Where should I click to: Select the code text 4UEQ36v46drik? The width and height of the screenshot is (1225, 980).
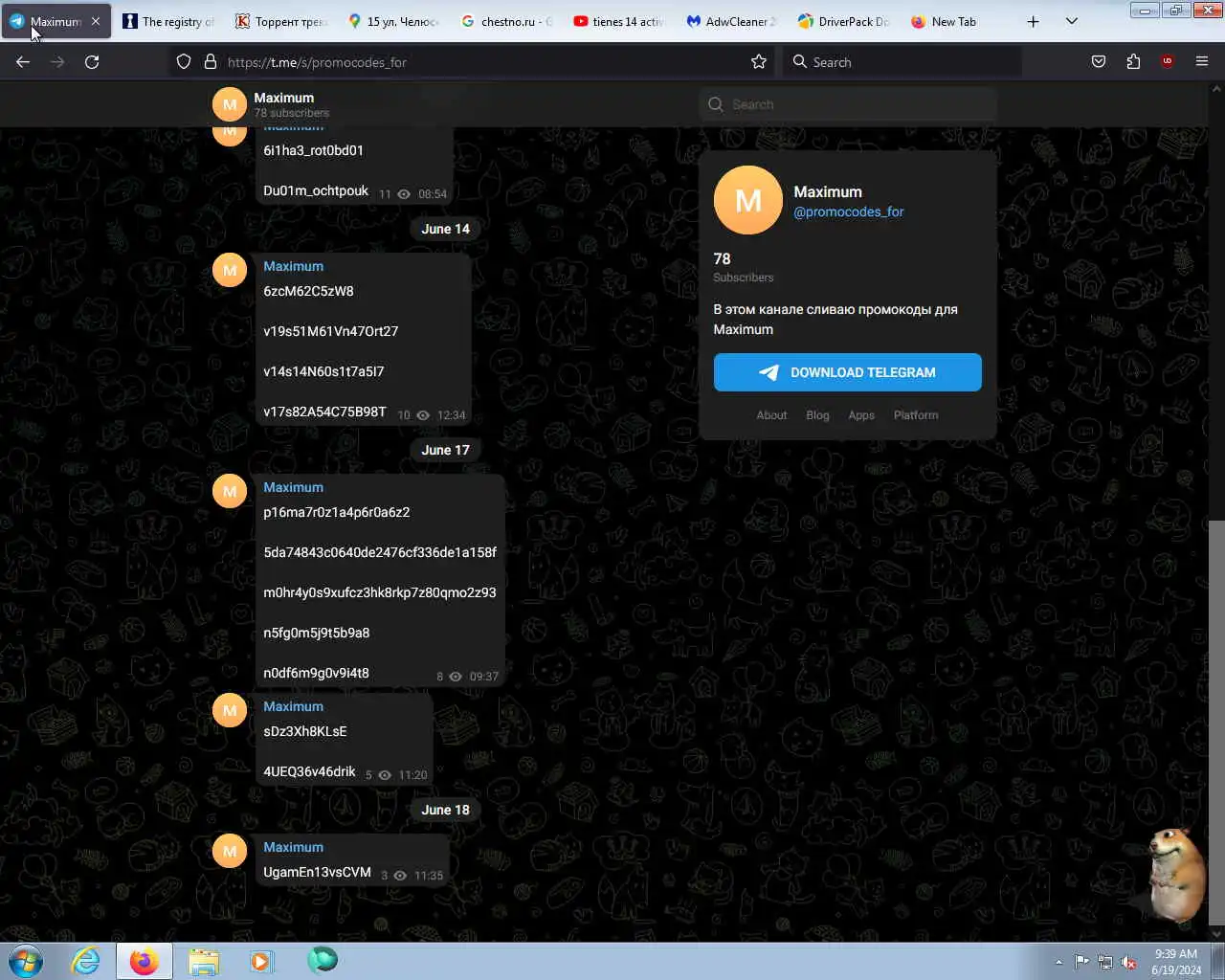[309, 771]
